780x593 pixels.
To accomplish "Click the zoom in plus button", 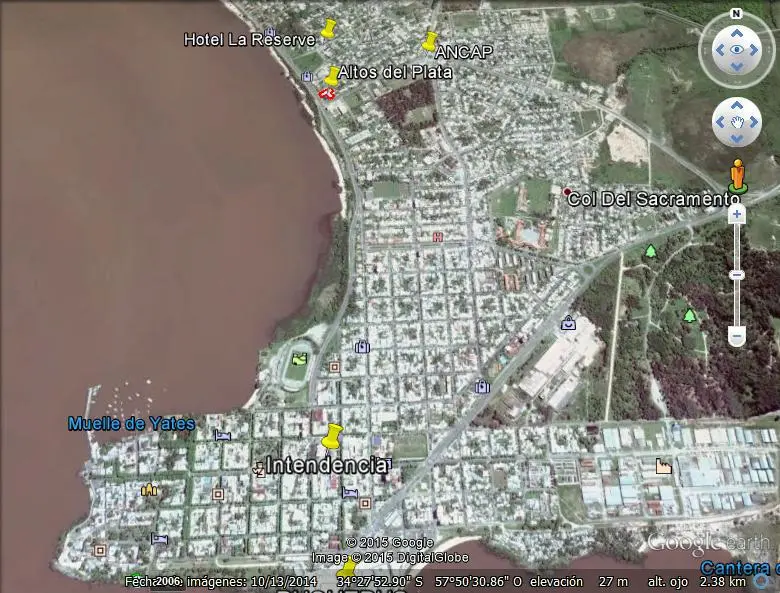I will click(737, 214).
